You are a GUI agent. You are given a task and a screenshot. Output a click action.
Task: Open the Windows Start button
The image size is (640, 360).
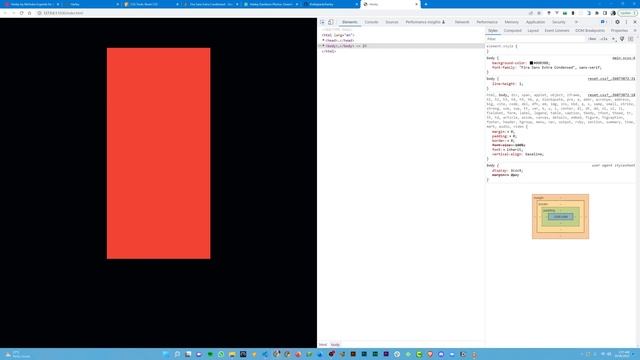click(165, 354)
